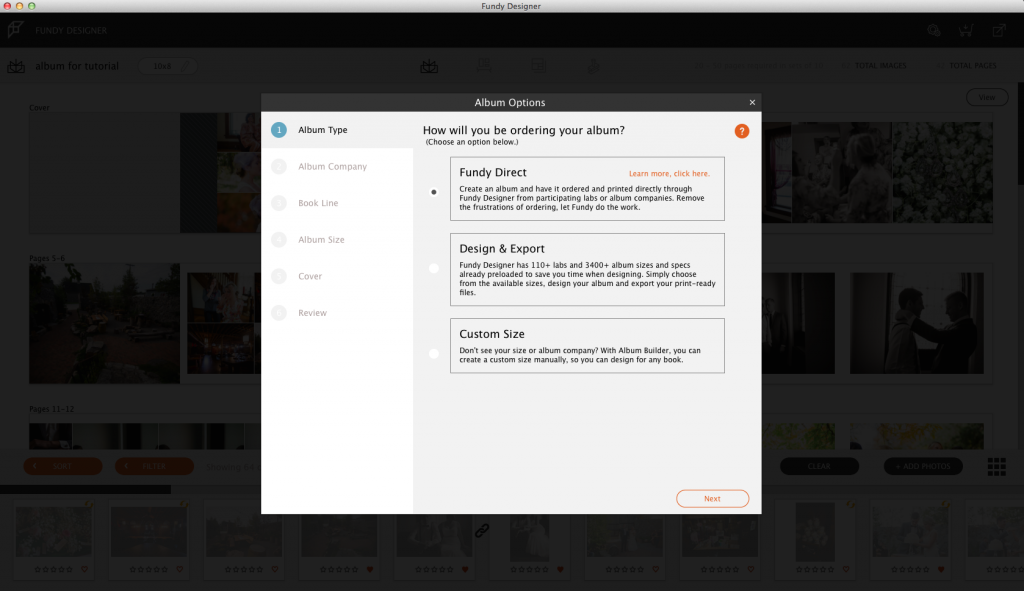Viewport: 1024px width, 591px height.
Task: Select the third photo thumbnail in the filmstrip
Action: coord(244,530)
